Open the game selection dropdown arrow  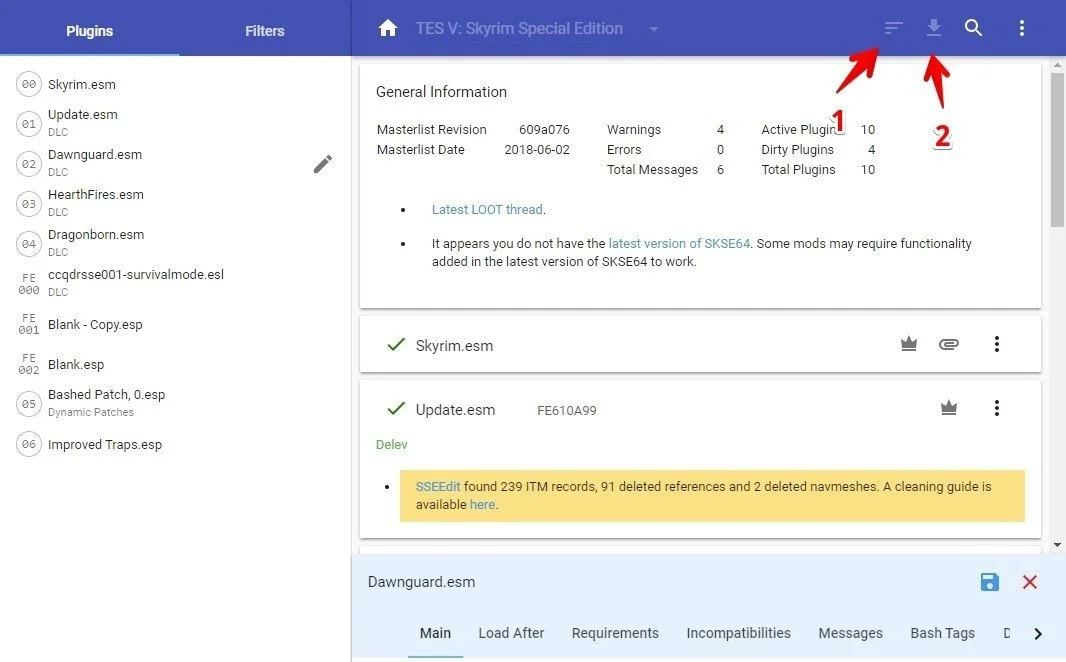coord(653,29)
